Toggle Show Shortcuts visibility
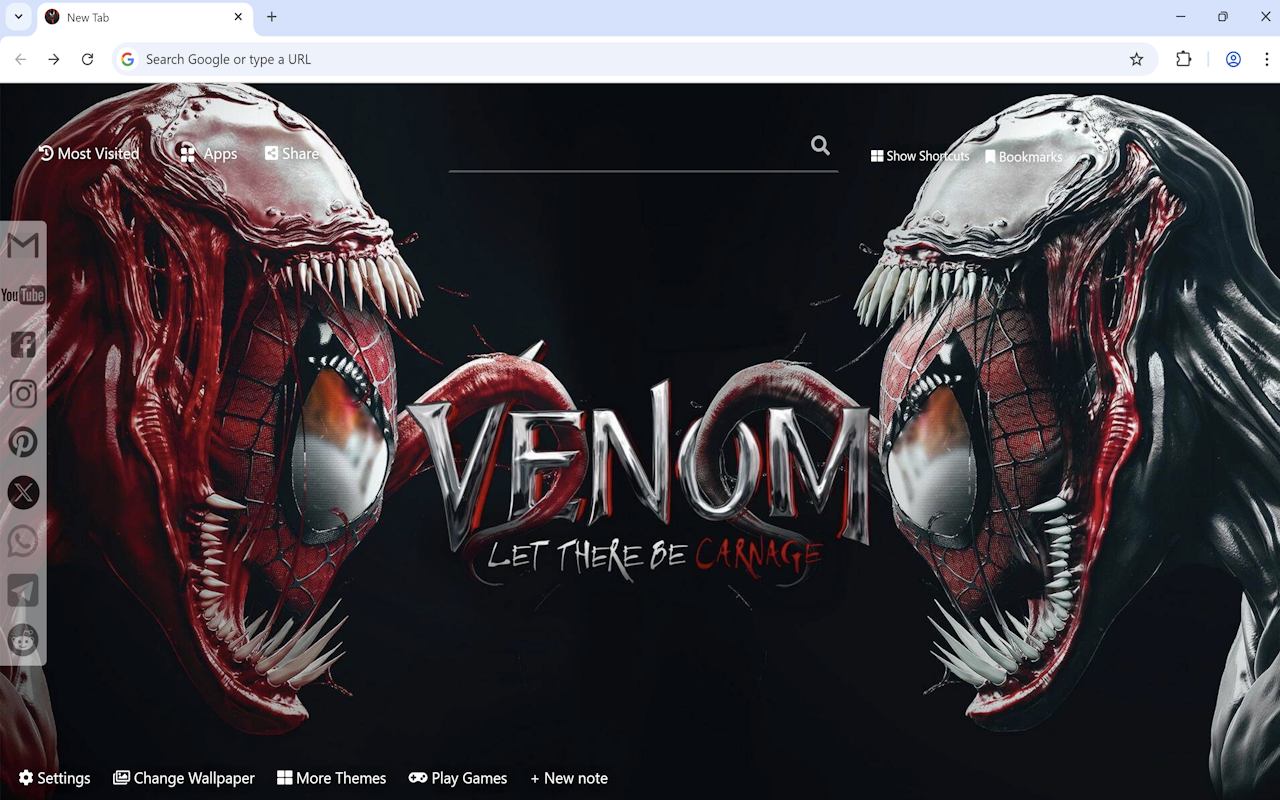The height and width of the screenshot is (800, 1280). point(919,156)
